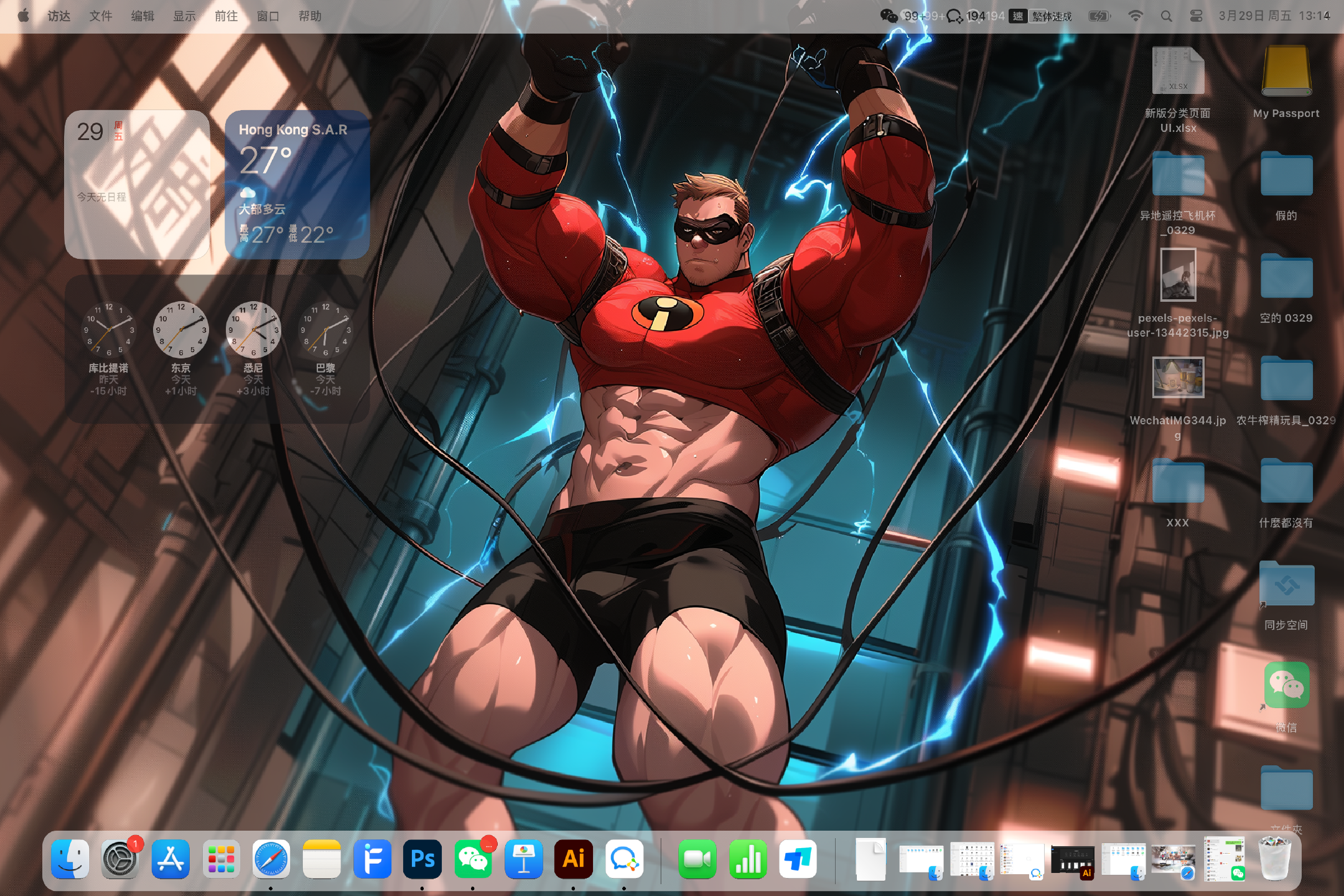Click the Spotlight search icon

tap(1166, 16)
